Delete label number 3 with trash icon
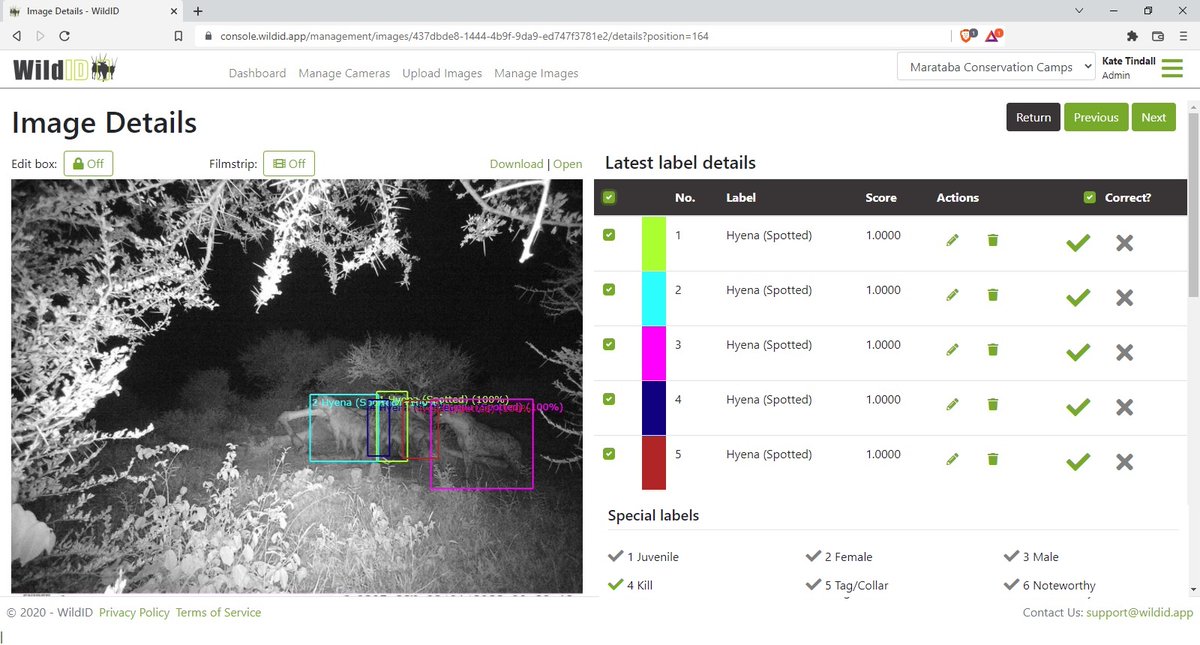The image size is (1200, 645). point(992,349)
